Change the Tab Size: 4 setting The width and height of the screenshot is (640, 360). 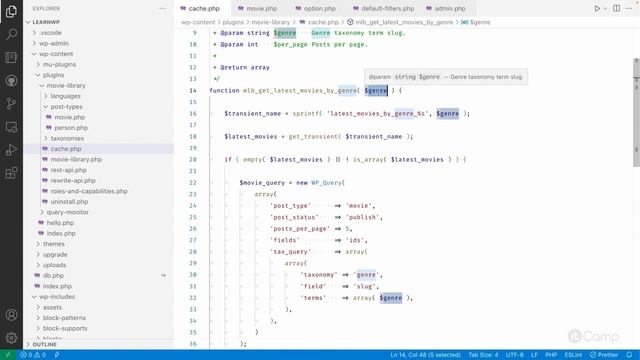click(x=483, y=355)
